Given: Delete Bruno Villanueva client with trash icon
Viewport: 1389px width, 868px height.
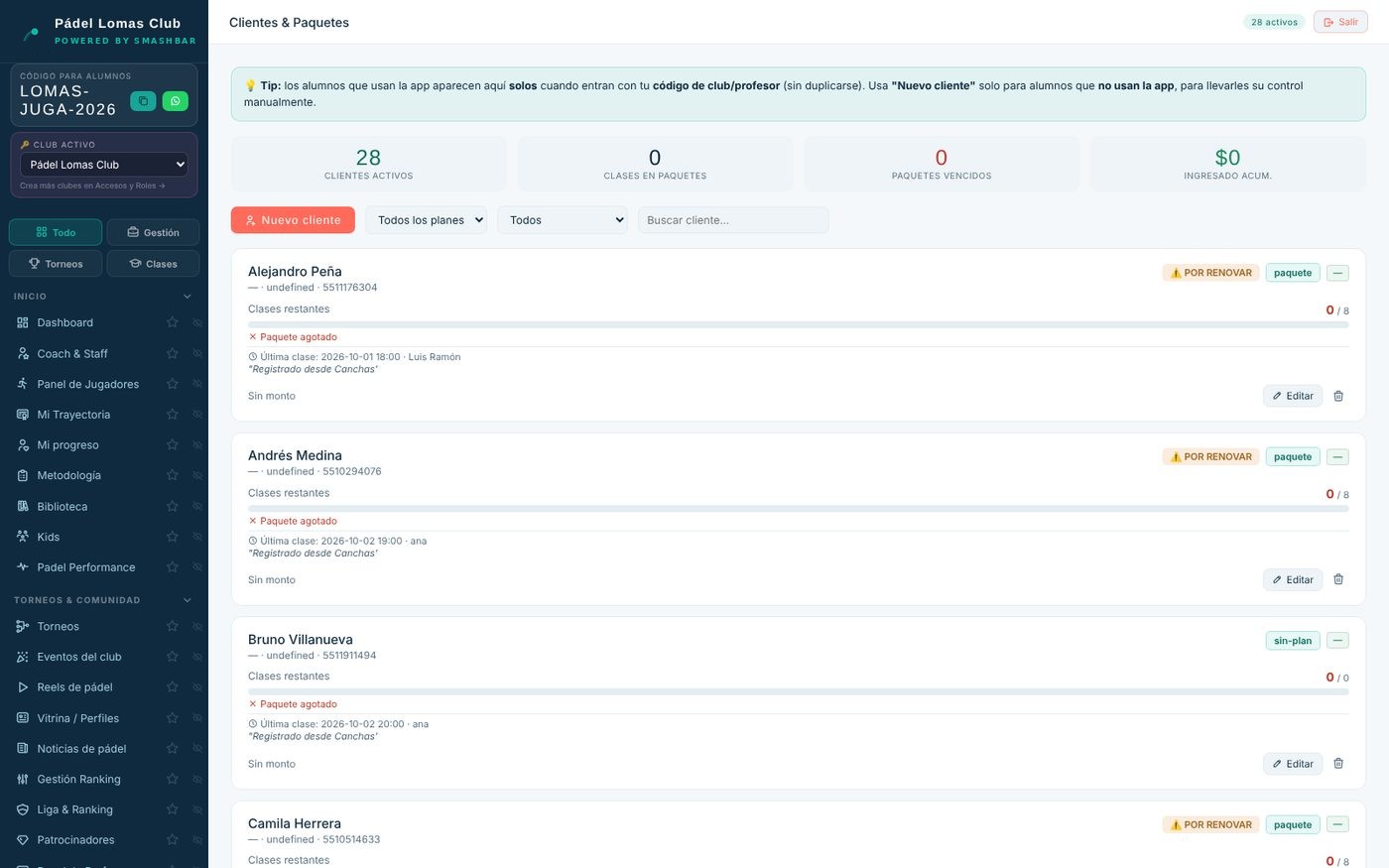Looking at the screenshot, I should [x=1338, y=764].
